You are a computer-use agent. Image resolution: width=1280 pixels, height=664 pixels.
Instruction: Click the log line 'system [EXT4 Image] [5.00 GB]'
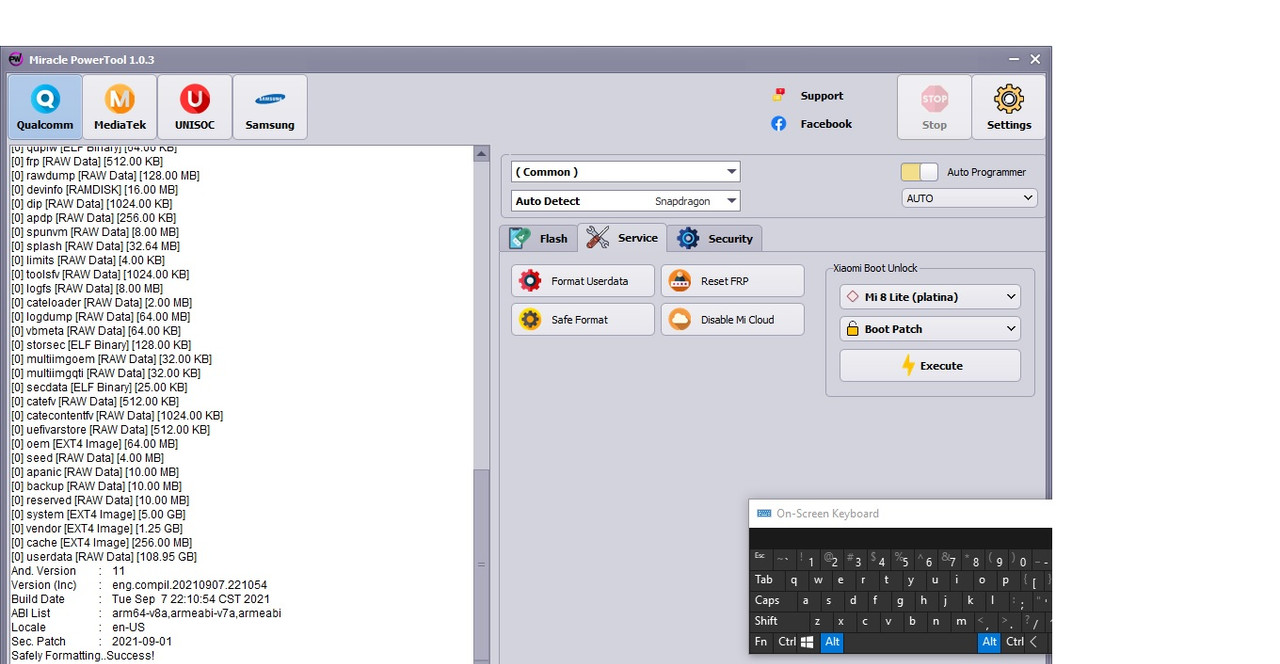coord(96,515)
